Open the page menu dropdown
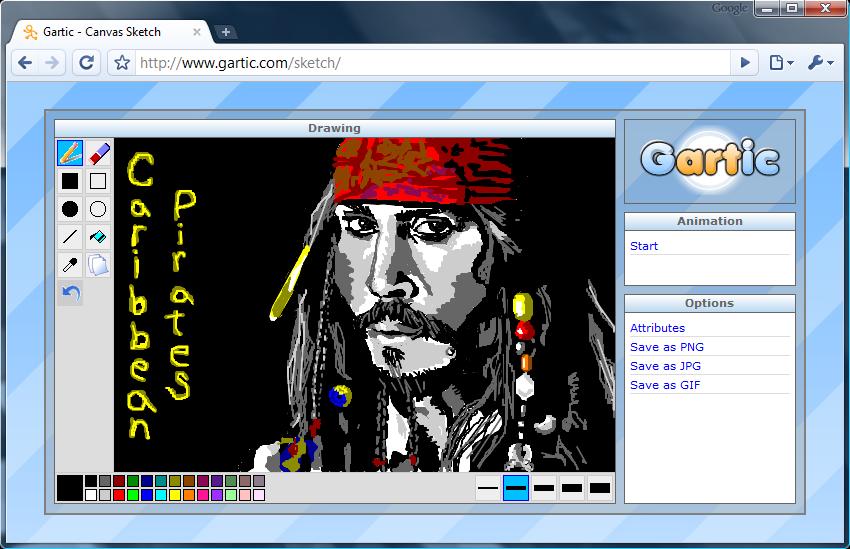The image size is (850, 549). click(x=781, y=63)
